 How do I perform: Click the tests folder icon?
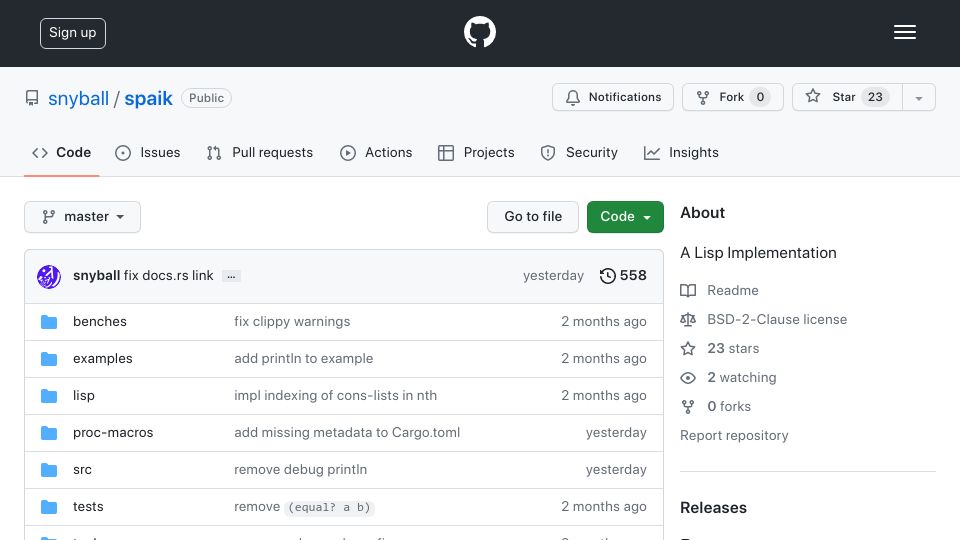49,507
